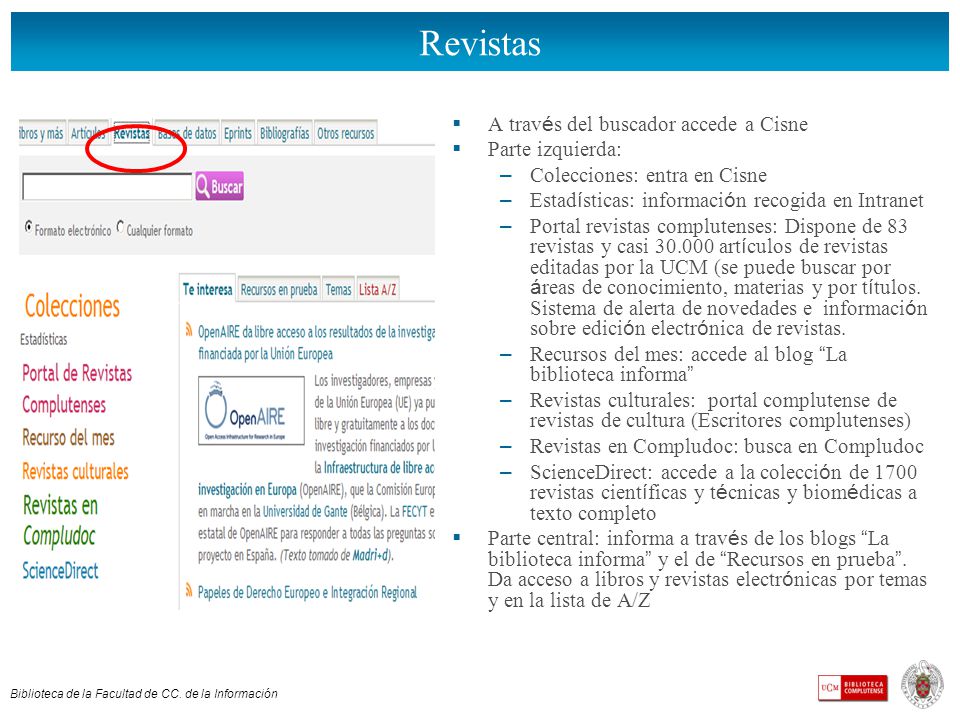Open the Estadísticas link
Viewport: 960px width, 720px height.
pos(43,339)
